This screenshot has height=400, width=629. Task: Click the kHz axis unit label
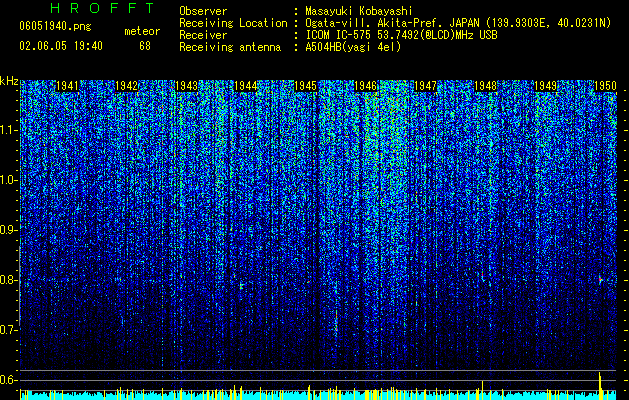(9, 81)
